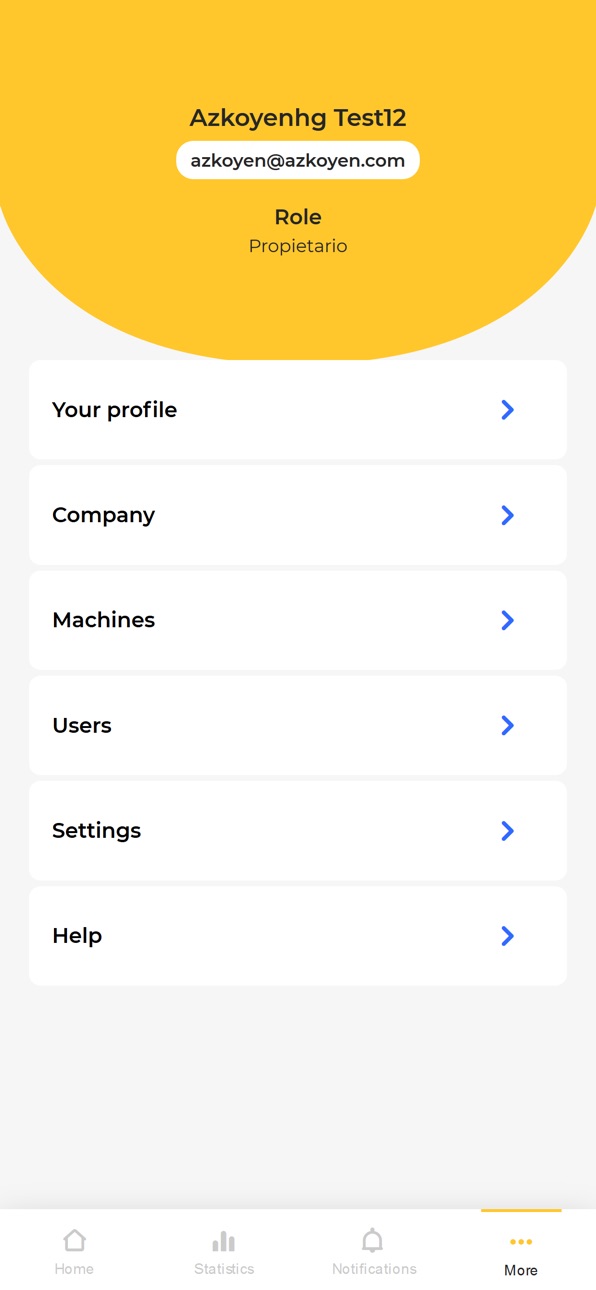Screen dimensions: 596x1290
Task: Open the Your profile menu entry
Action: 298,410
